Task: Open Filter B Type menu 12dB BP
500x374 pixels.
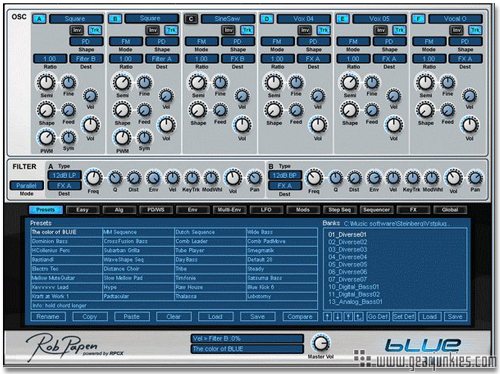Action: (x=285, y=175)
